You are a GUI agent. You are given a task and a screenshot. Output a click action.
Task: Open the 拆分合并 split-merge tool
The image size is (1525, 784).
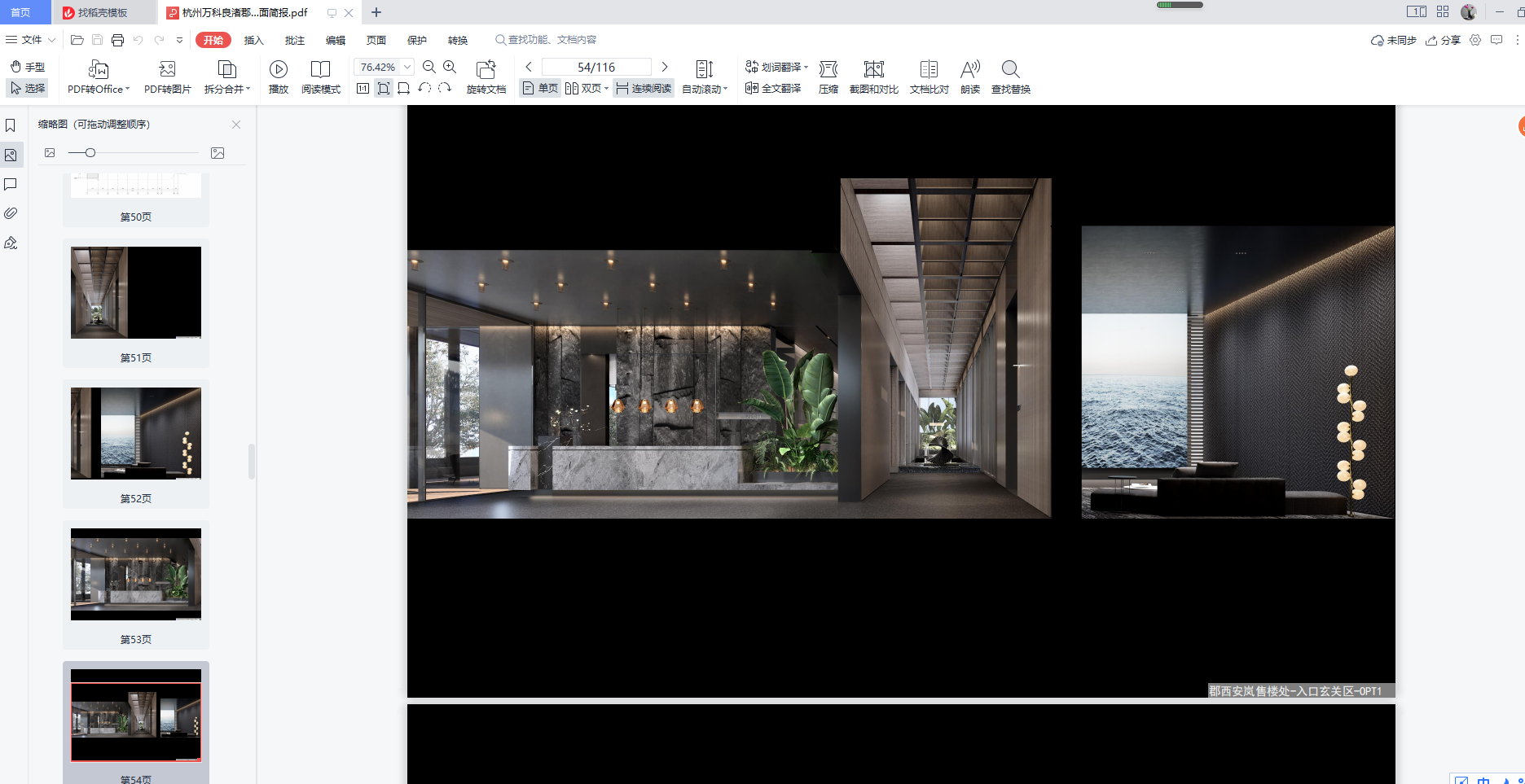(x=227, y=78)
